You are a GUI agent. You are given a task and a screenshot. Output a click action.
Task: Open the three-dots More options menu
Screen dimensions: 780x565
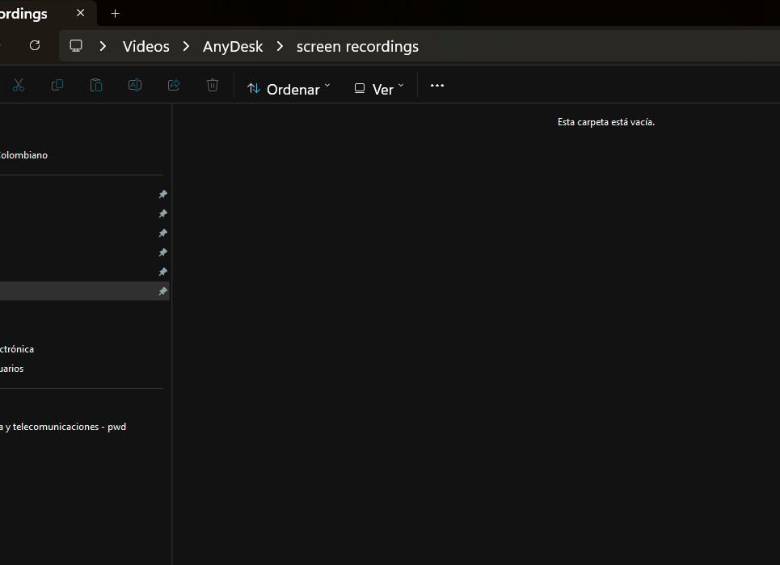[437, 86]
